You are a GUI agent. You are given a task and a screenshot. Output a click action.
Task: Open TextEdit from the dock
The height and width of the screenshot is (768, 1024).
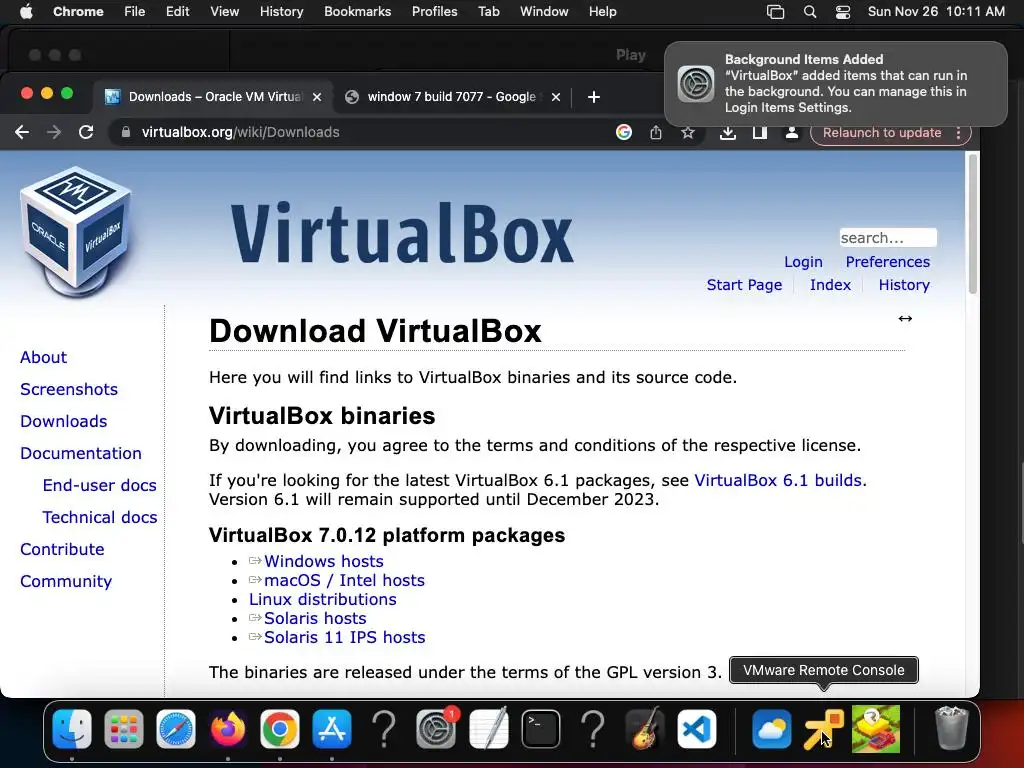pos(488,729)
